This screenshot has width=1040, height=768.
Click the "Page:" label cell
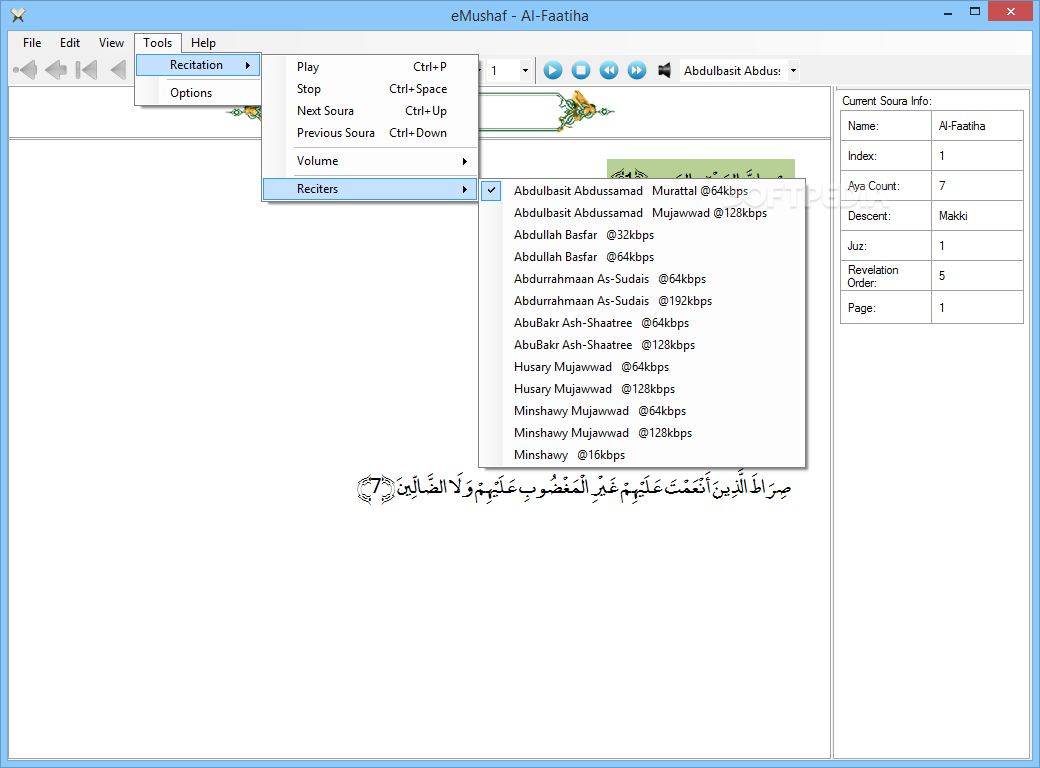[x=886, y=308]
